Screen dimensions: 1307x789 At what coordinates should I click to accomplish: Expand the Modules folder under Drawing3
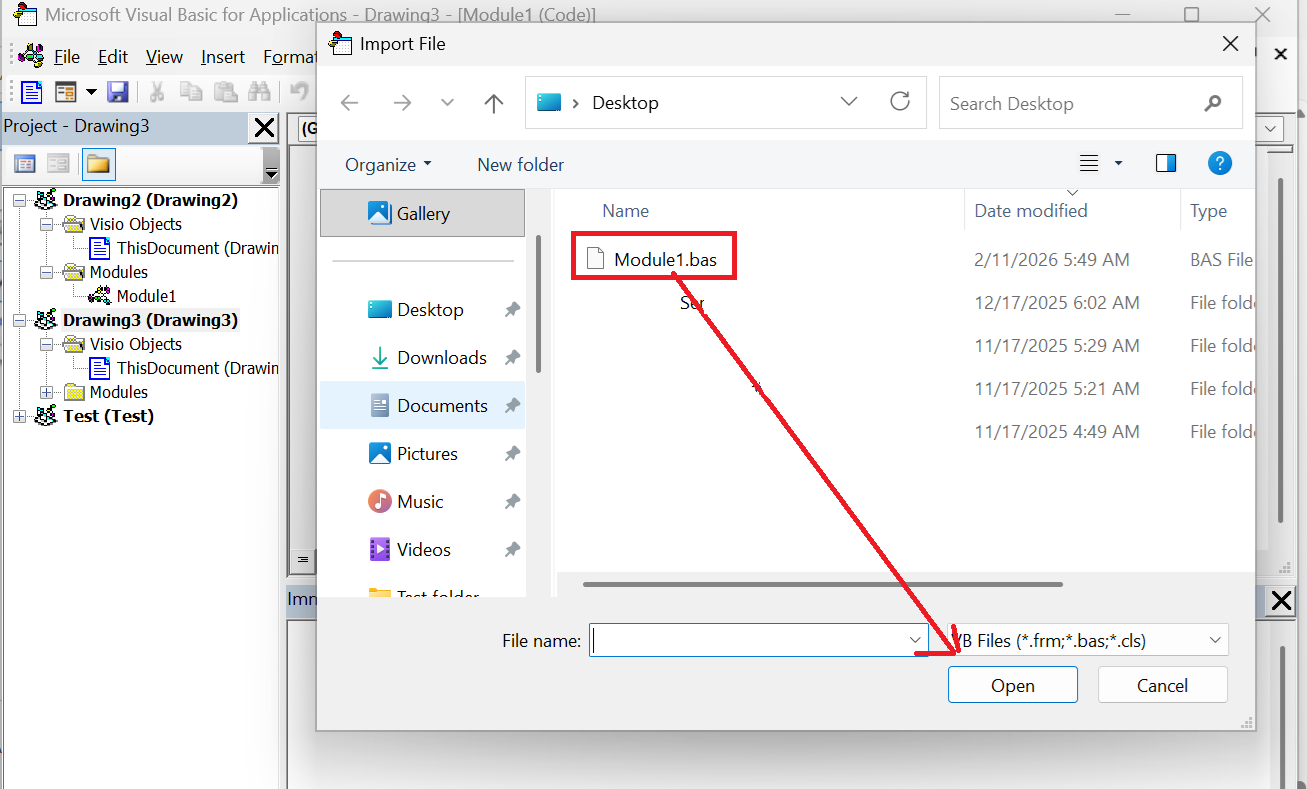[x=46, y=392]
